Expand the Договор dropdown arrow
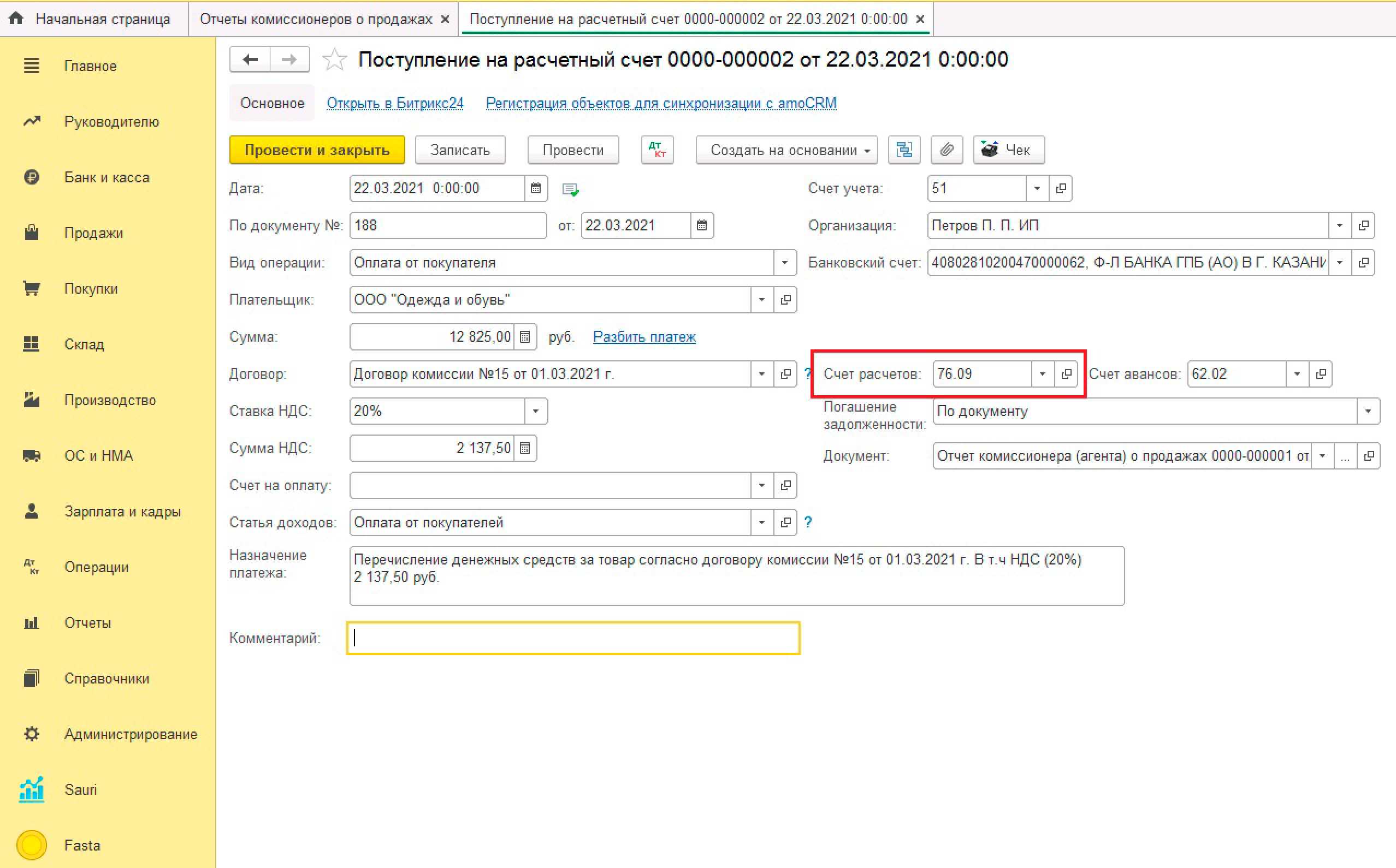 tap(762, 374)
